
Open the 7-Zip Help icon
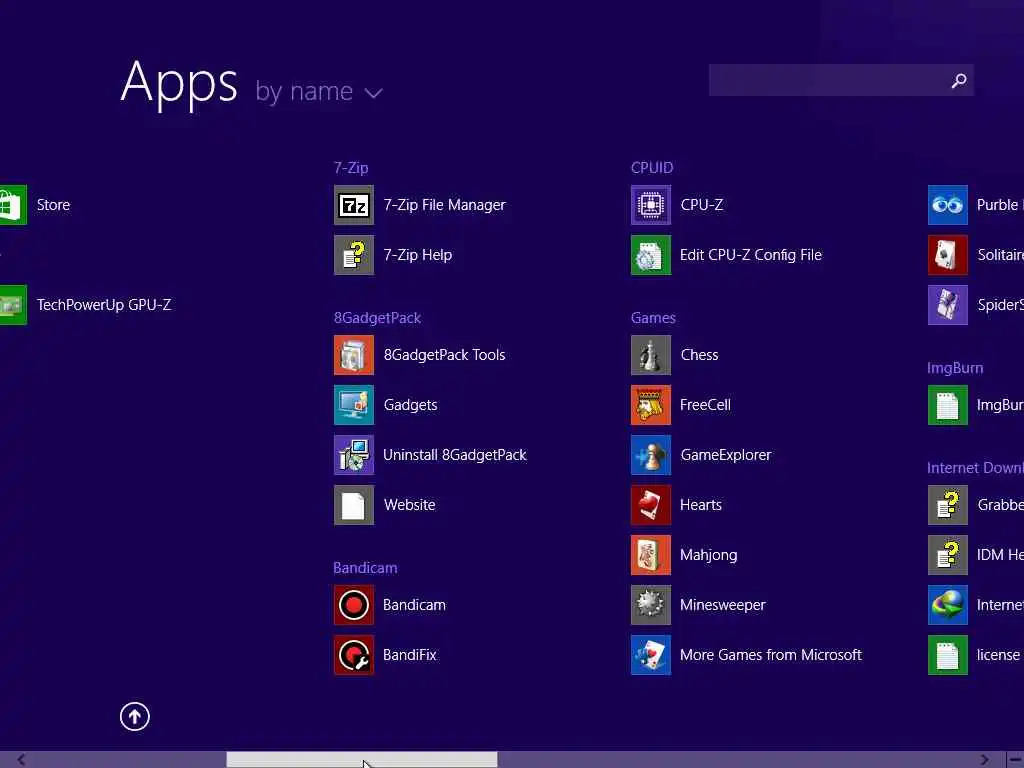354,255
